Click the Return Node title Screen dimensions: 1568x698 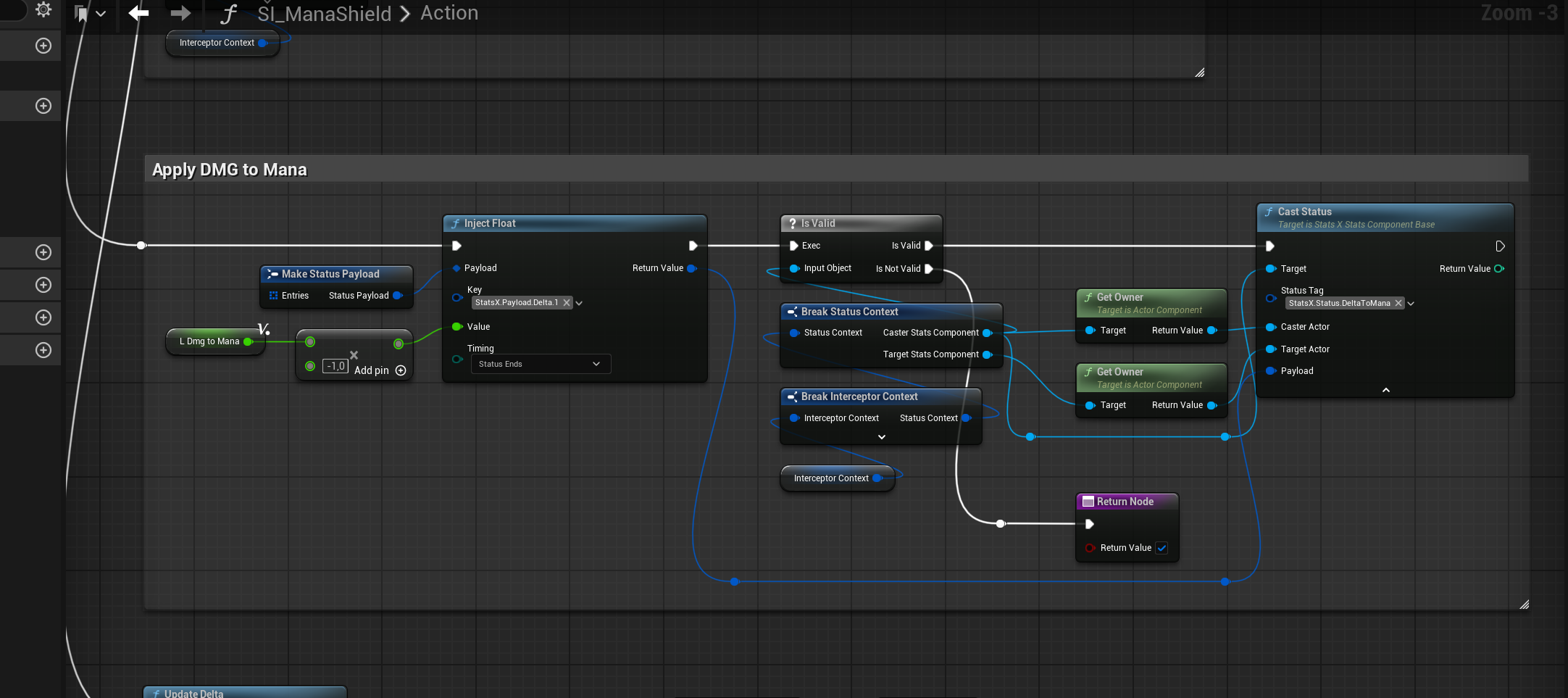(1125, 502)
